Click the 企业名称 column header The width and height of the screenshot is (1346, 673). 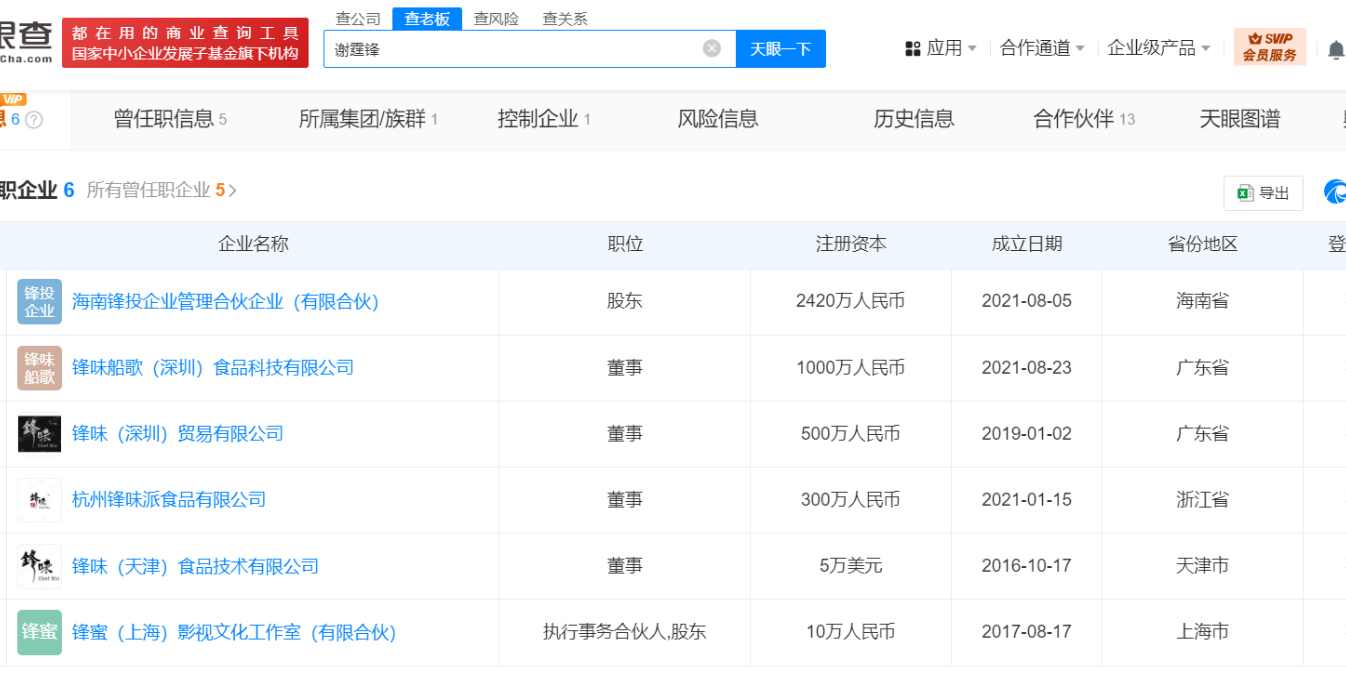(253, 244)
